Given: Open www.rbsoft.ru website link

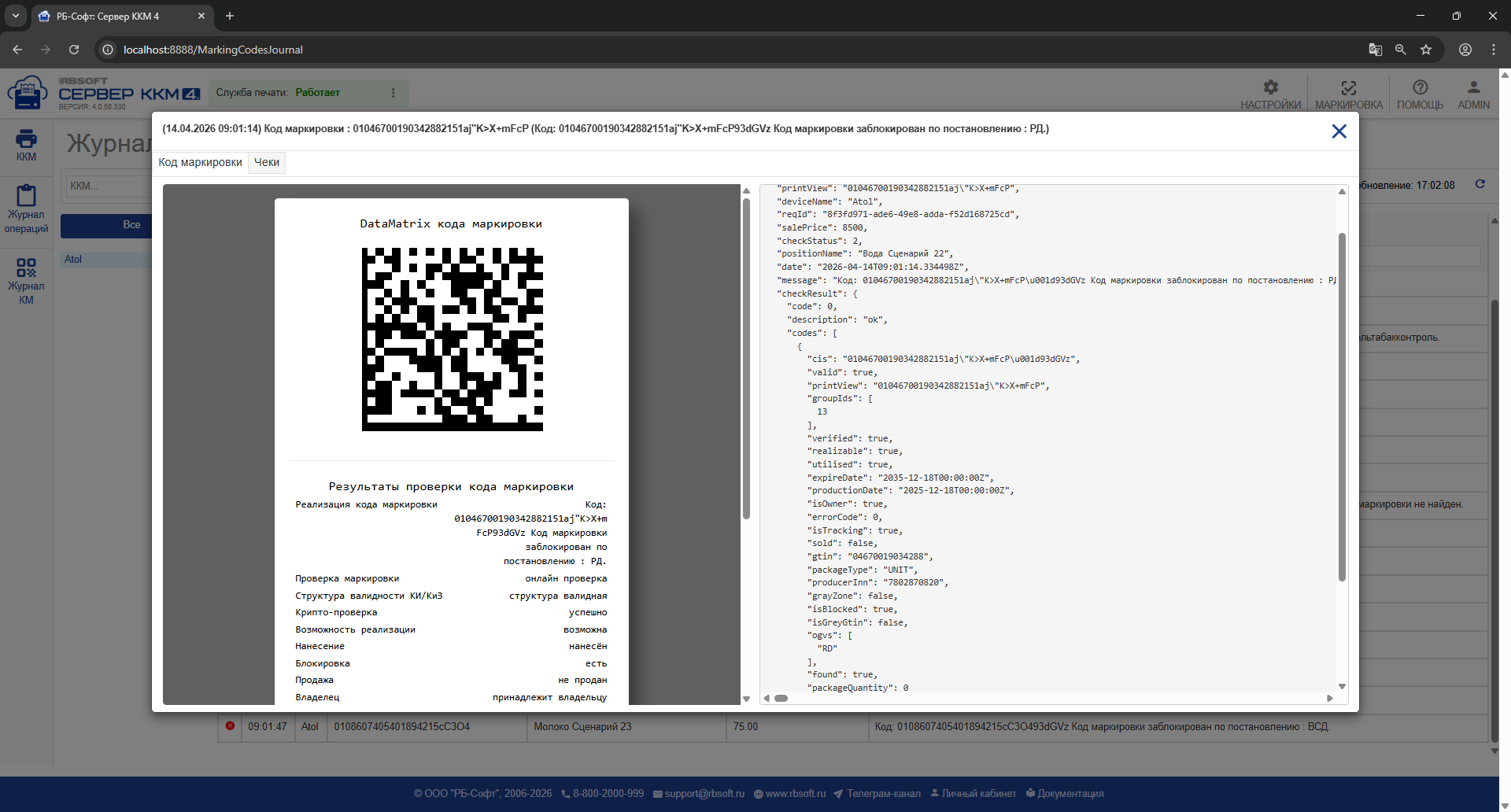Looking at the screenshot, I should (x=789, y=794).
